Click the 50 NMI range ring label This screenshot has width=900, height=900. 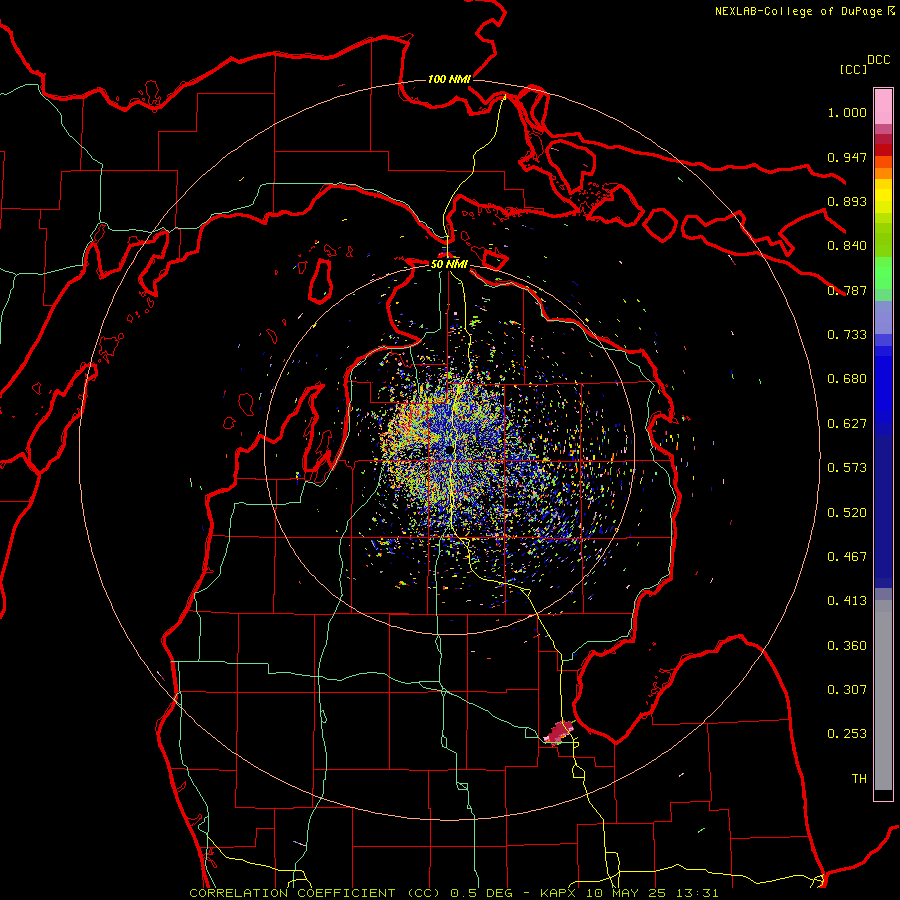point(449,264)
